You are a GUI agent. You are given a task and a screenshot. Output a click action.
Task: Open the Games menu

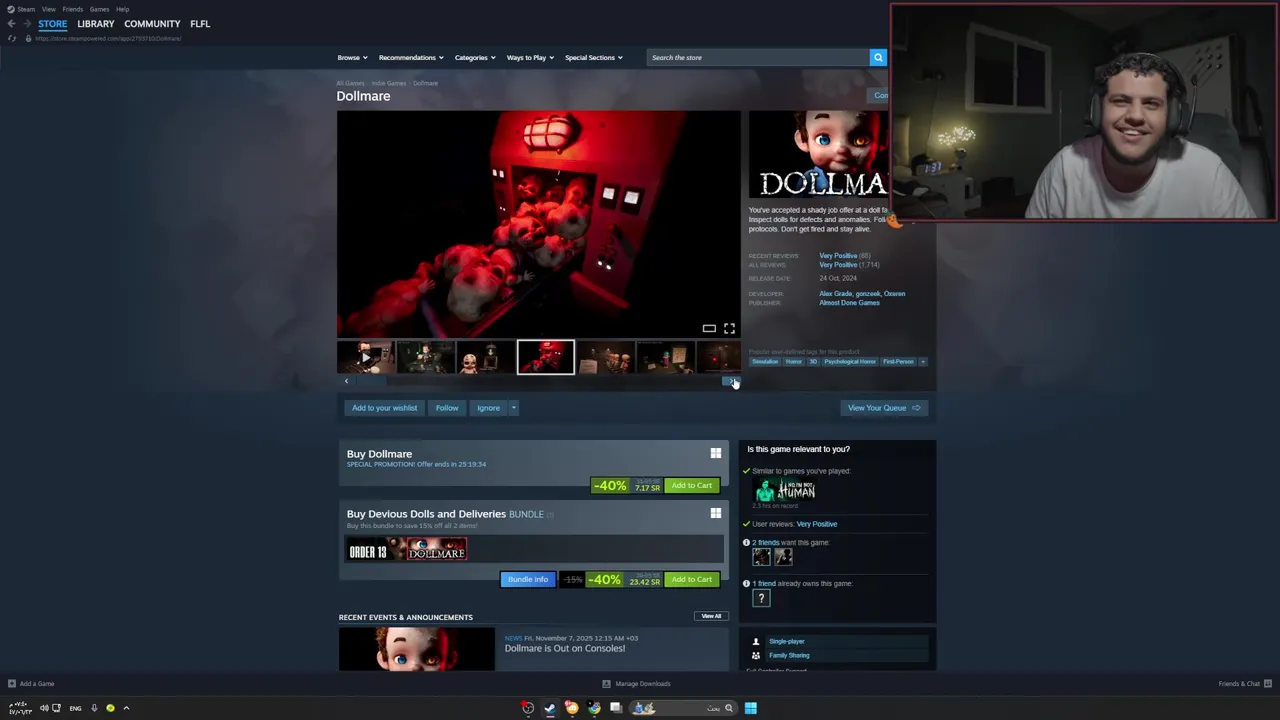pyautogui.click(x=99, y=9)
